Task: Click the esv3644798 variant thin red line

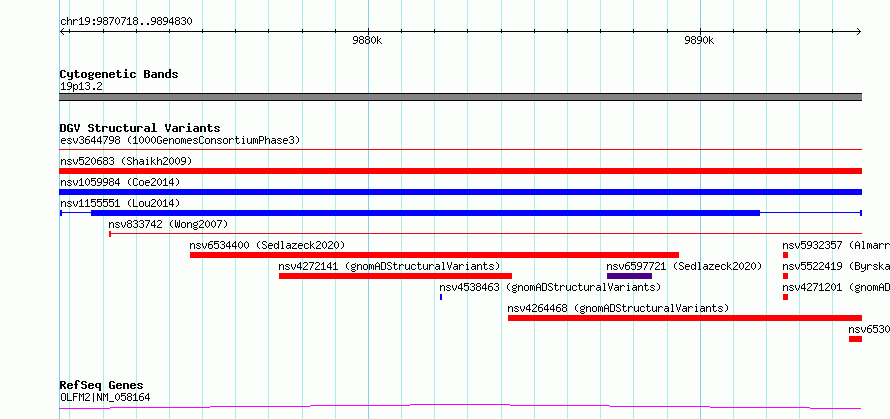Action: click(460, 149)
